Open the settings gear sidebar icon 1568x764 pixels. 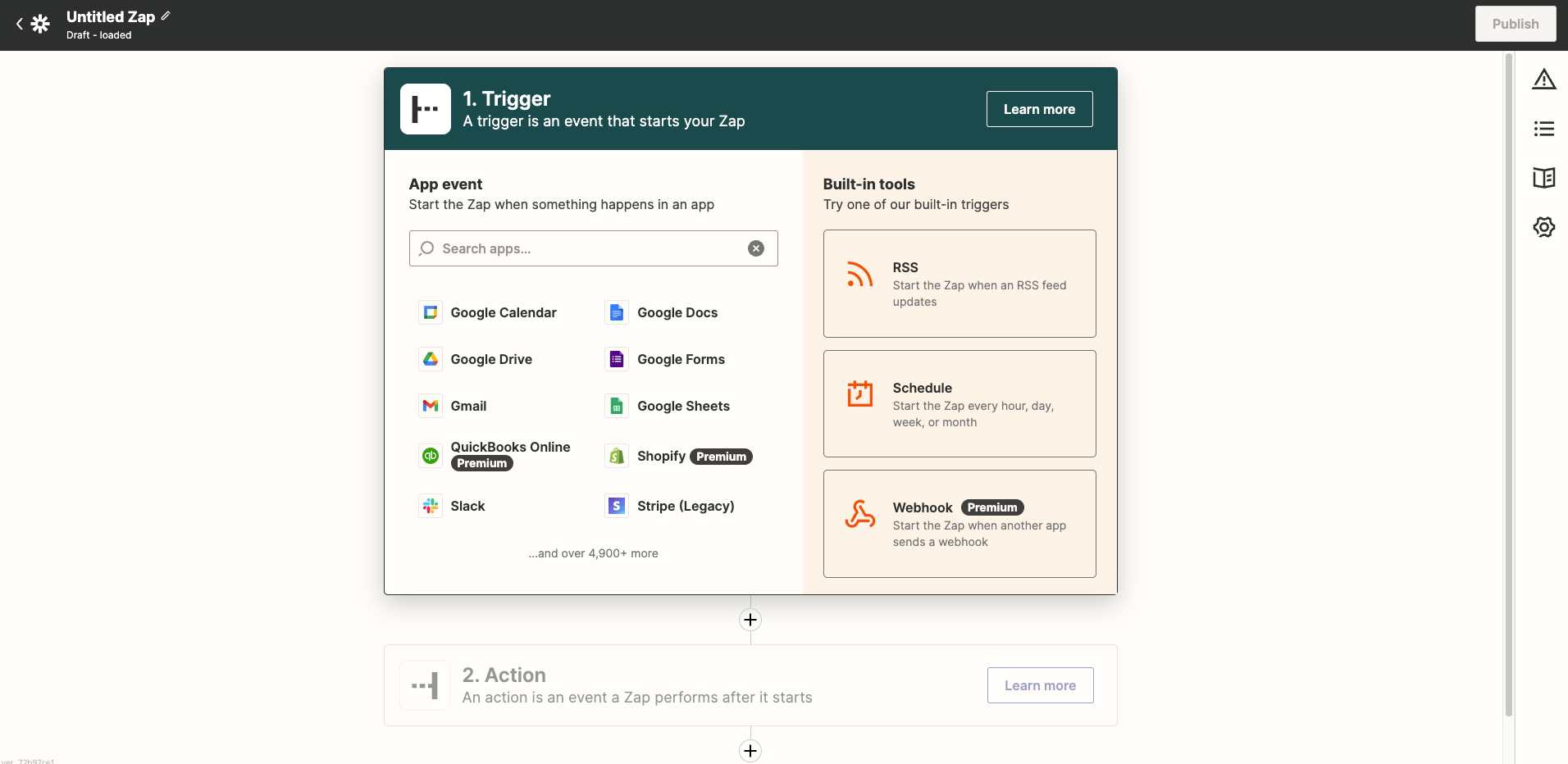click(x=1544, y=227)
